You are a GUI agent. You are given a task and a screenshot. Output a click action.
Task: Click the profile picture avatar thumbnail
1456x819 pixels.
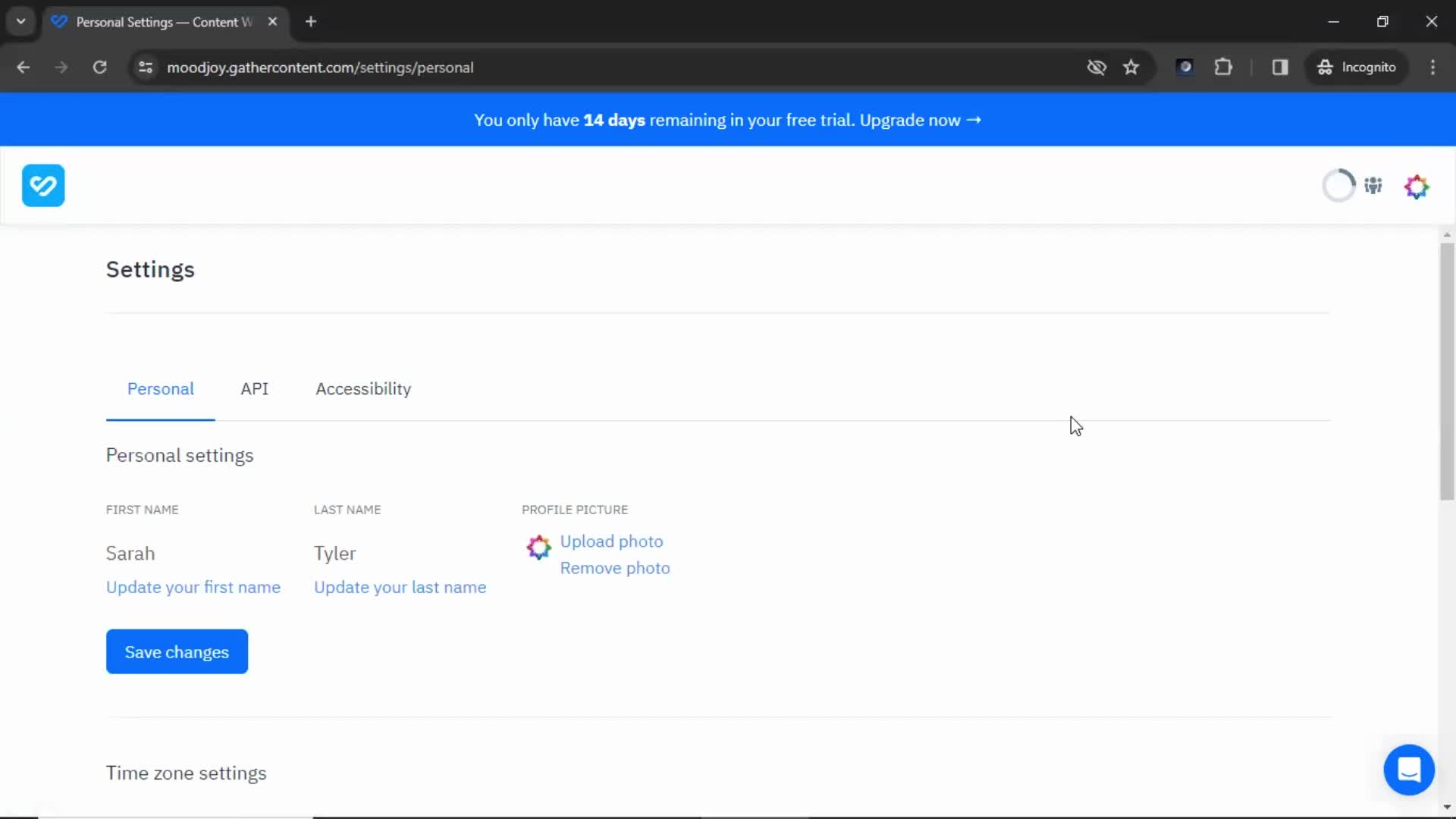pos(539,547)
